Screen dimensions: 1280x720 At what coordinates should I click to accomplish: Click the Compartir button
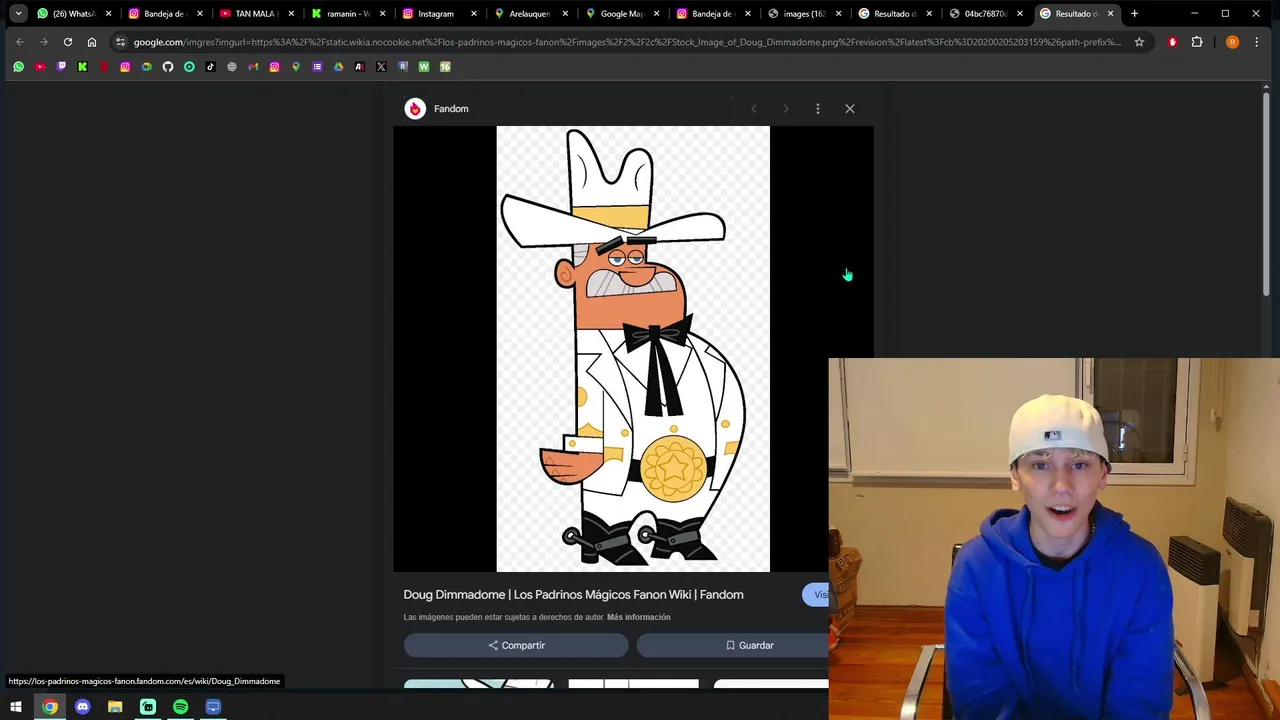point(516,645)
